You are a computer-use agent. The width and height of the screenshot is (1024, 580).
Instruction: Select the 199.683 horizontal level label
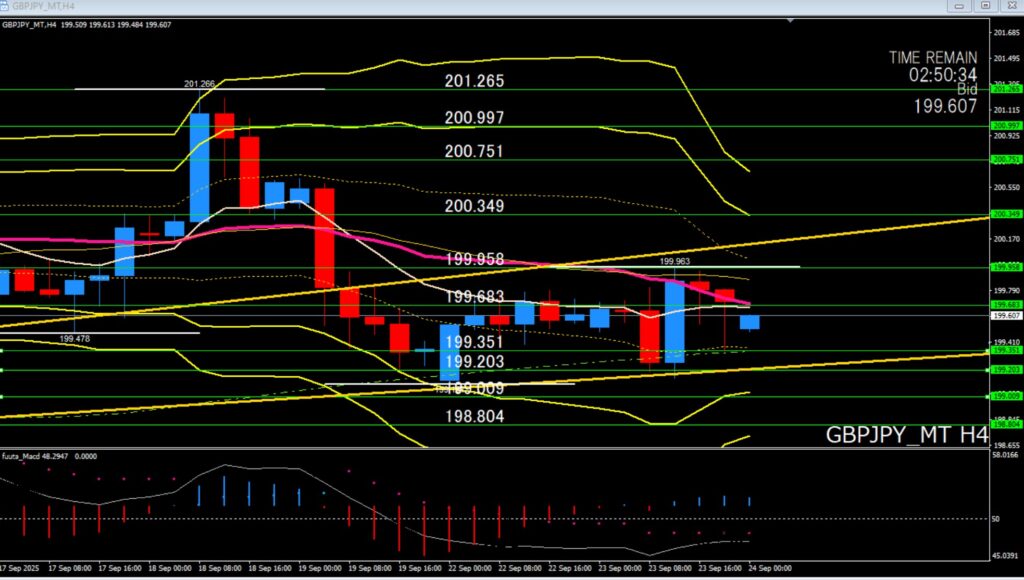(x=474, y=297)
